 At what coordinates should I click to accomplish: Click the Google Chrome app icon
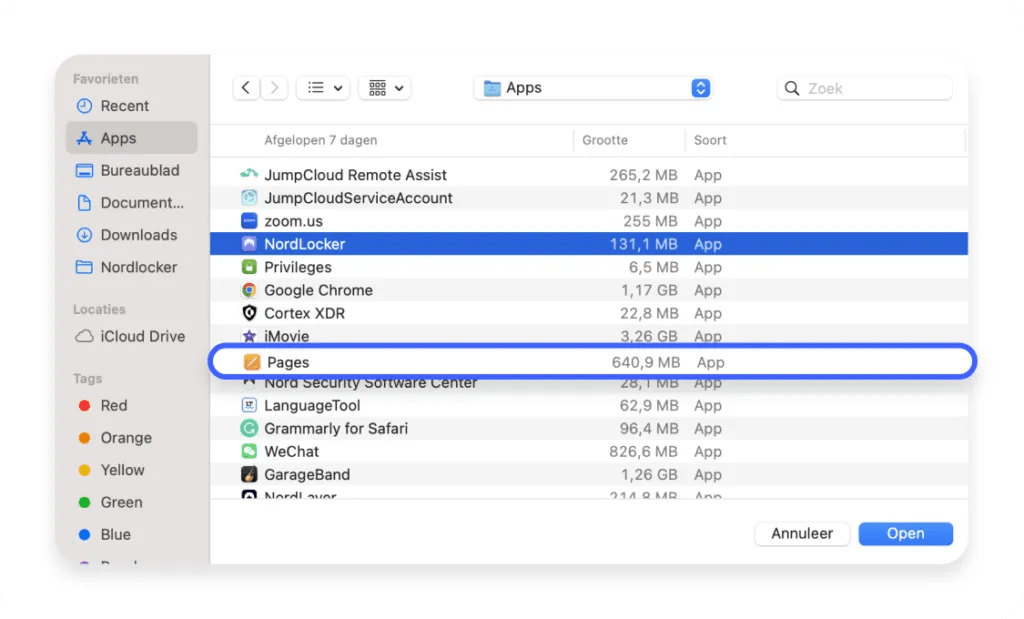249,290
